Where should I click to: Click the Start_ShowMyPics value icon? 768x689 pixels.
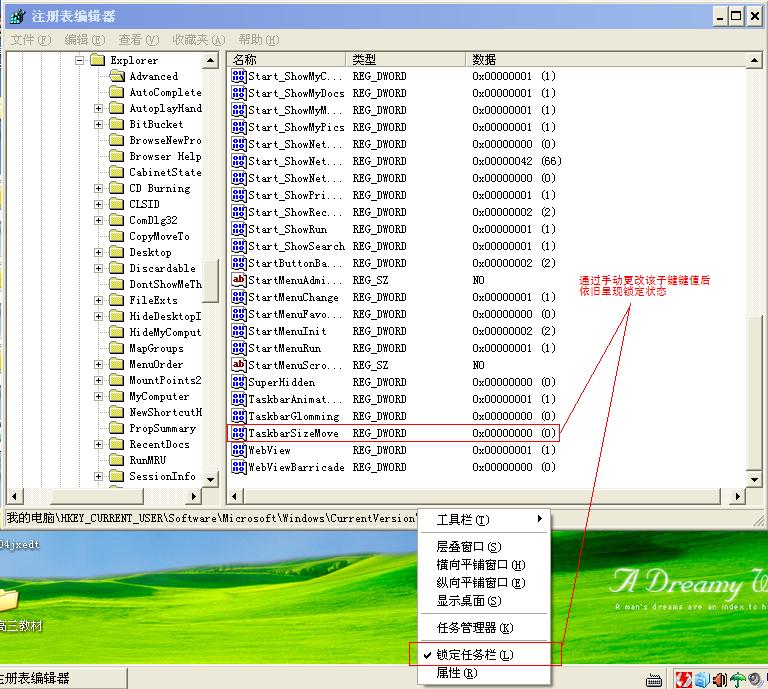pyautogui.click(x=239, y=127)
